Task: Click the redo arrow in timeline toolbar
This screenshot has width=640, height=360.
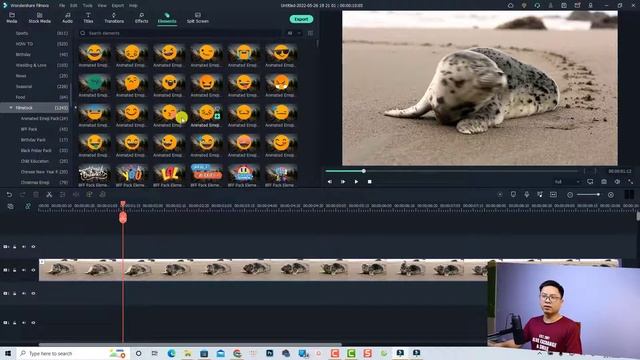Action: [22, 195]
